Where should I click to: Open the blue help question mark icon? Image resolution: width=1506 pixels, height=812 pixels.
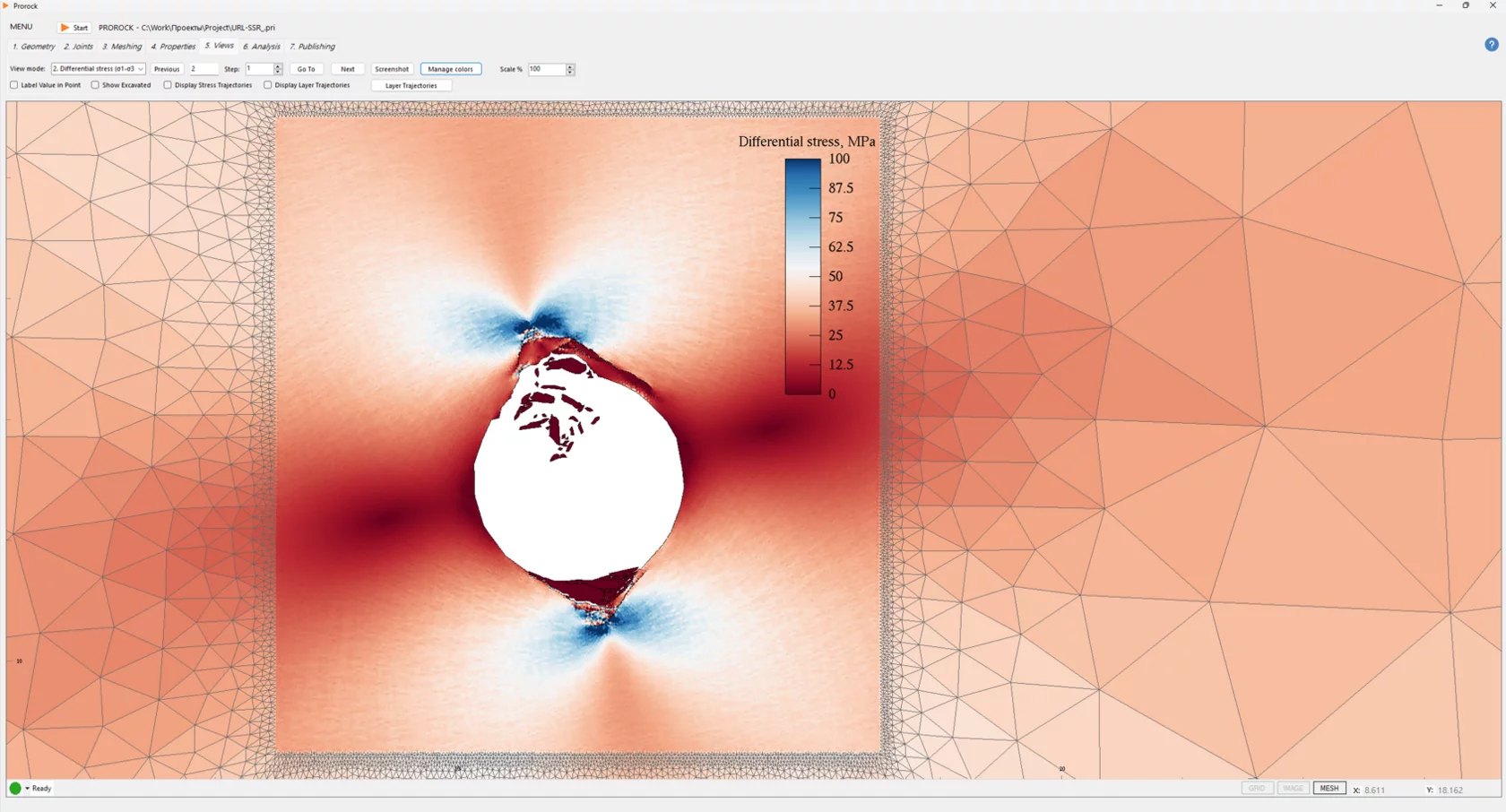pyautogui.click(x=1492, y=45)
